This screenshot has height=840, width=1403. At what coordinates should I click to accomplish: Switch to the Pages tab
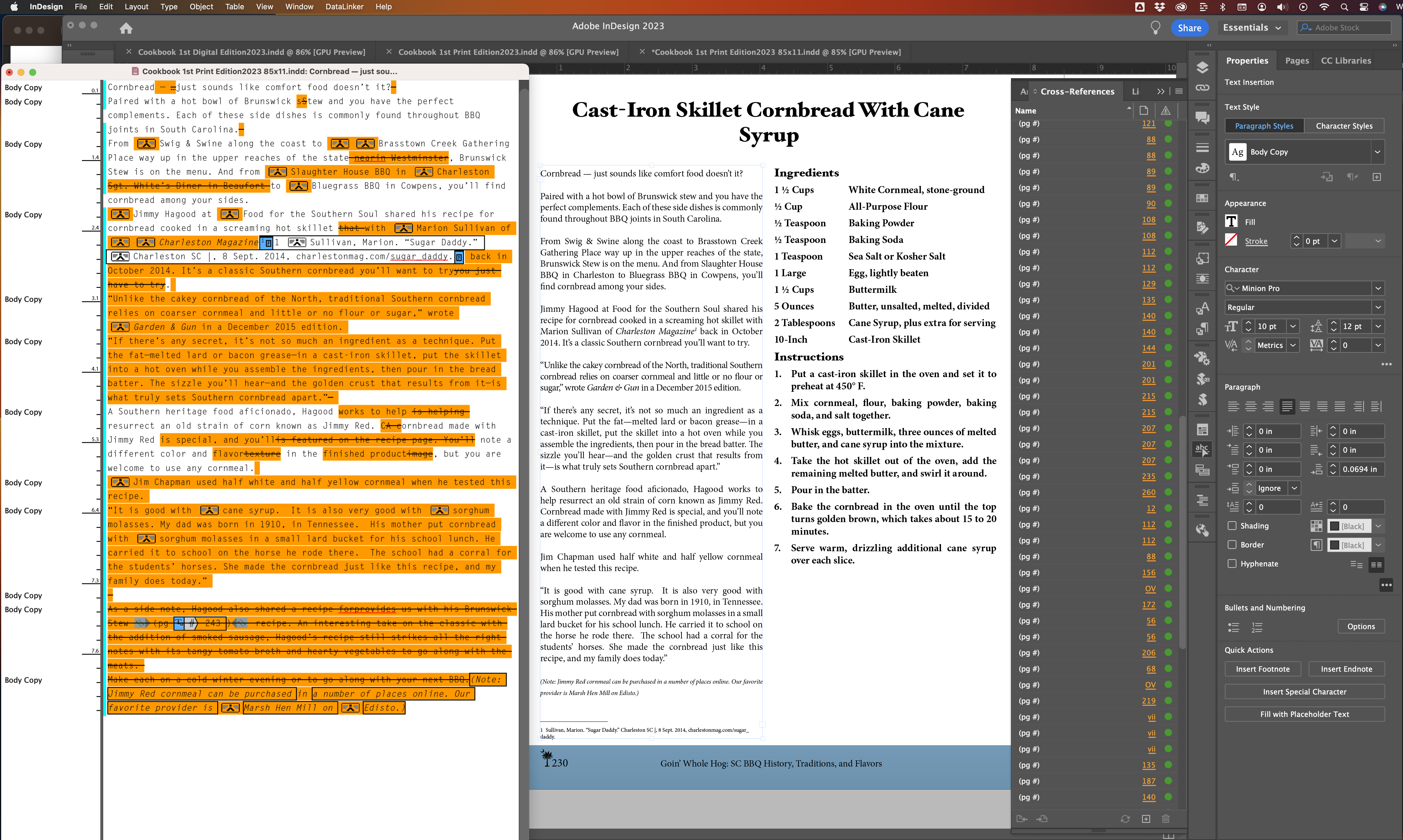(x=1297, y=61)
